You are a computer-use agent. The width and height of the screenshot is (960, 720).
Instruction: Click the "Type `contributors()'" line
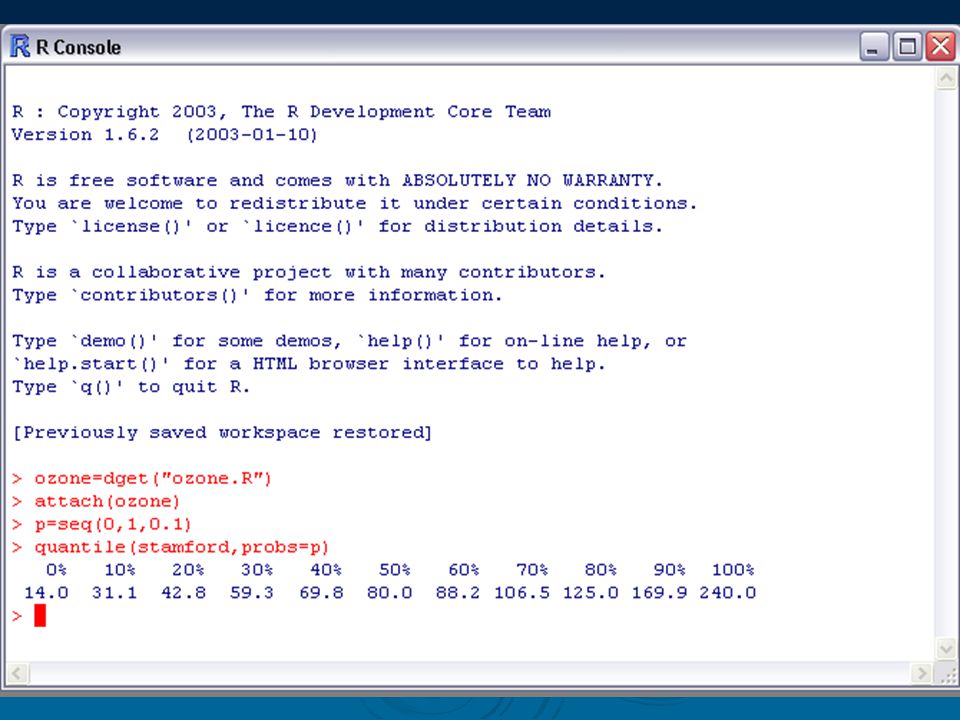(x=257, y=295)
